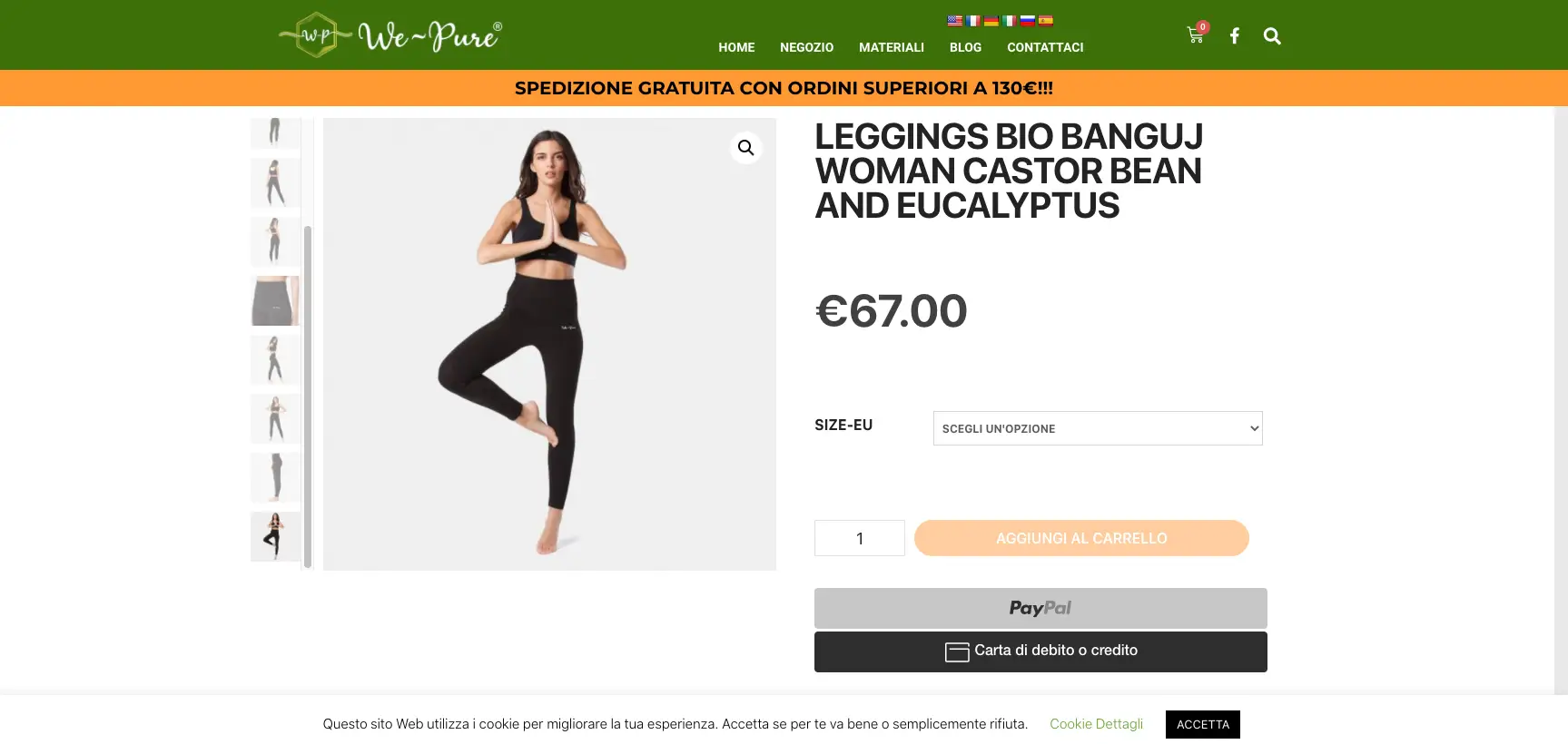Choose the Russian flag language

1028,21
